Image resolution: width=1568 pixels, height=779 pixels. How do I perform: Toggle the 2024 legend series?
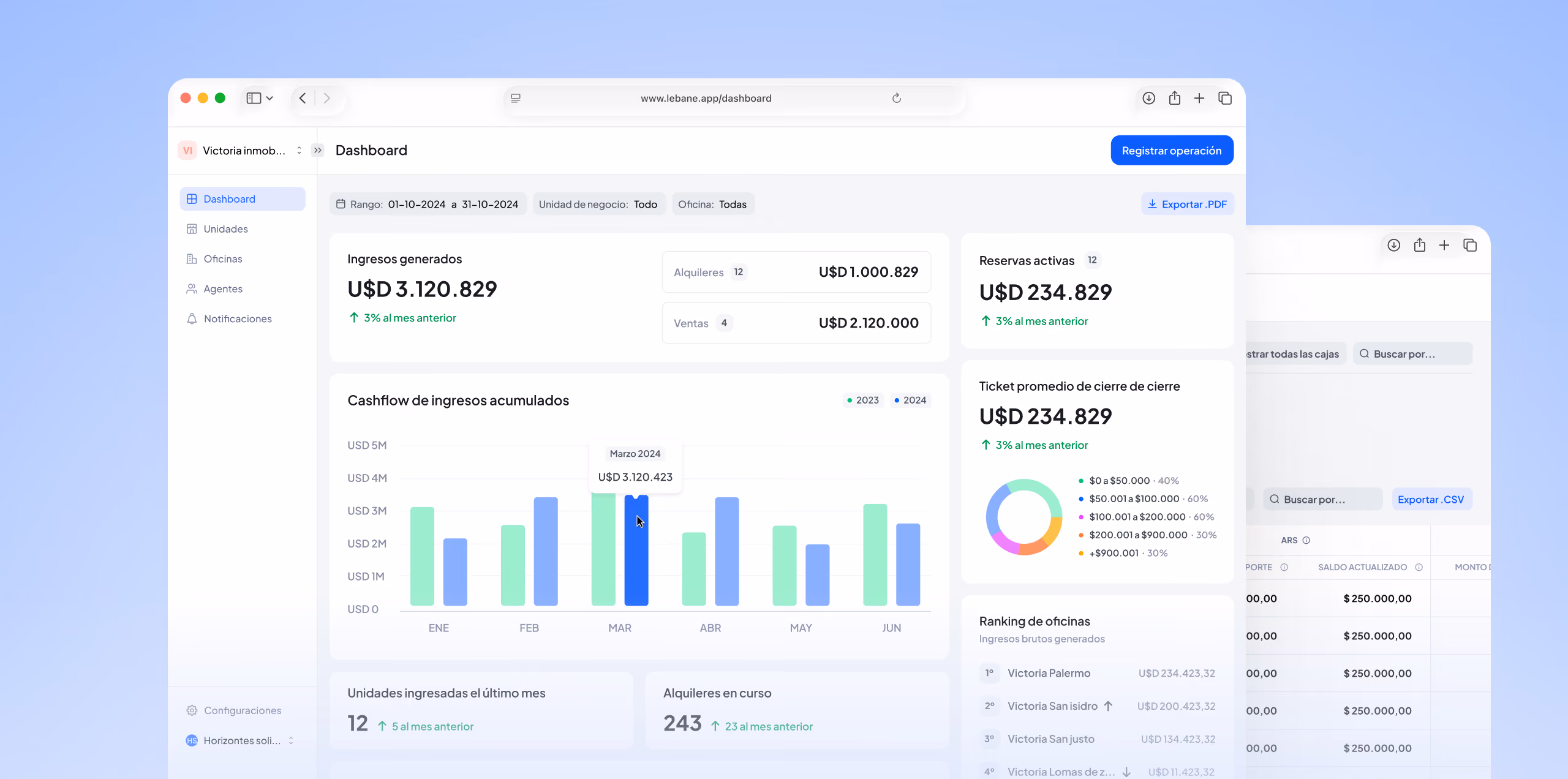[910, 401]
